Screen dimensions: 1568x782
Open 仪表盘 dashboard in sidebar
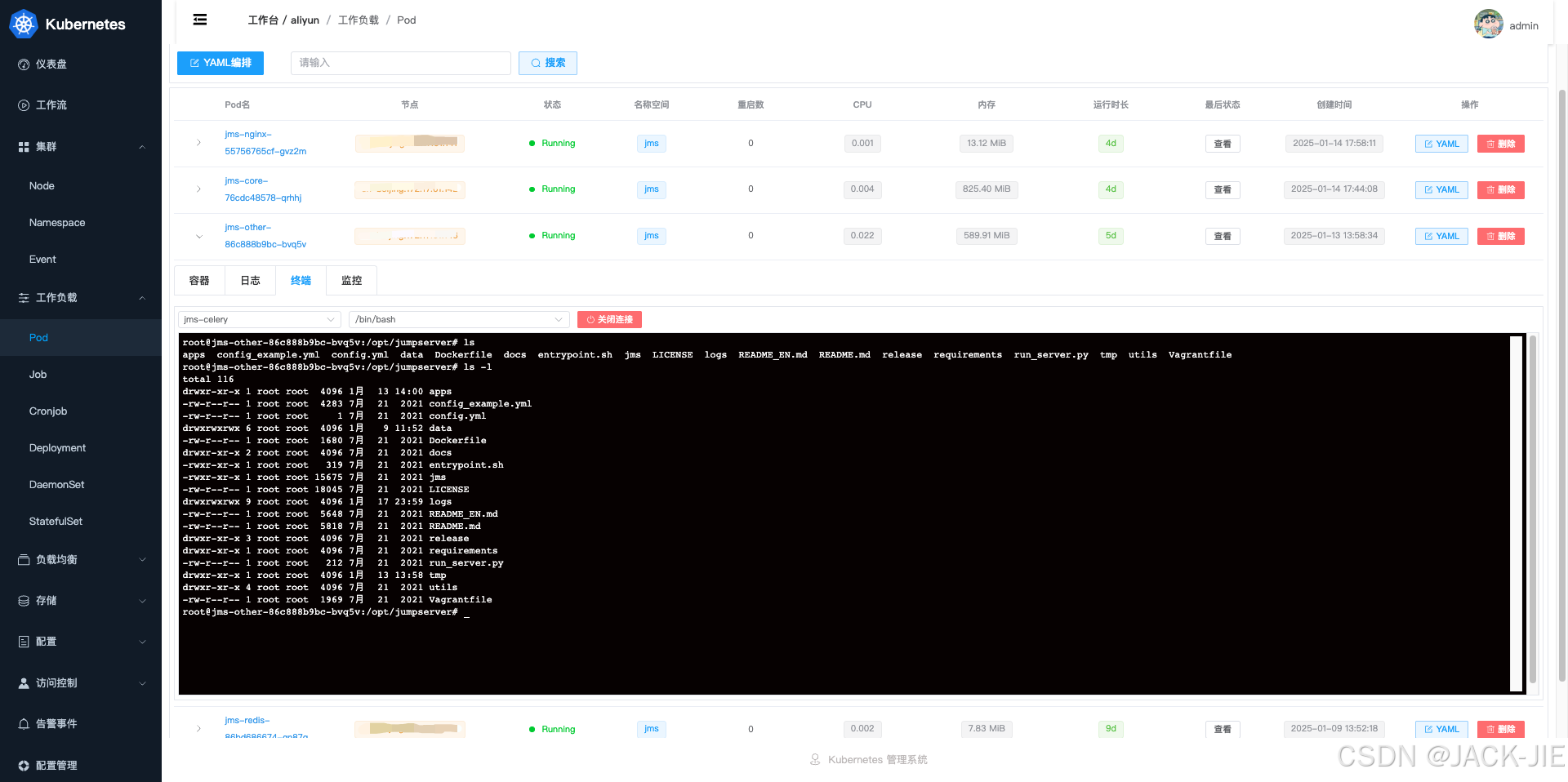[81, 64]
